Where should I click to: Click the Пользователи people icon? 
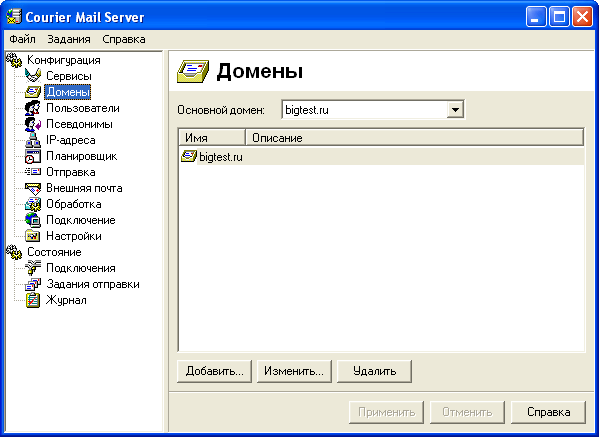(x=33, y=108)
